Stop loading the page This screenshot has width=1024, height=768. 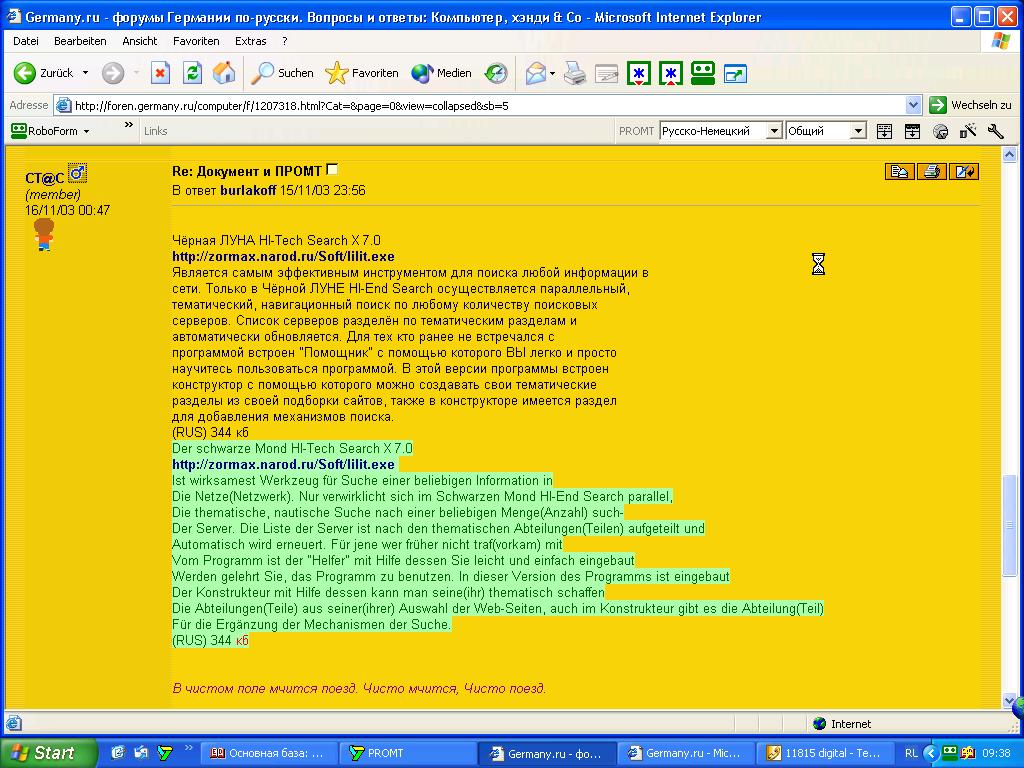[x=160, y=73]
